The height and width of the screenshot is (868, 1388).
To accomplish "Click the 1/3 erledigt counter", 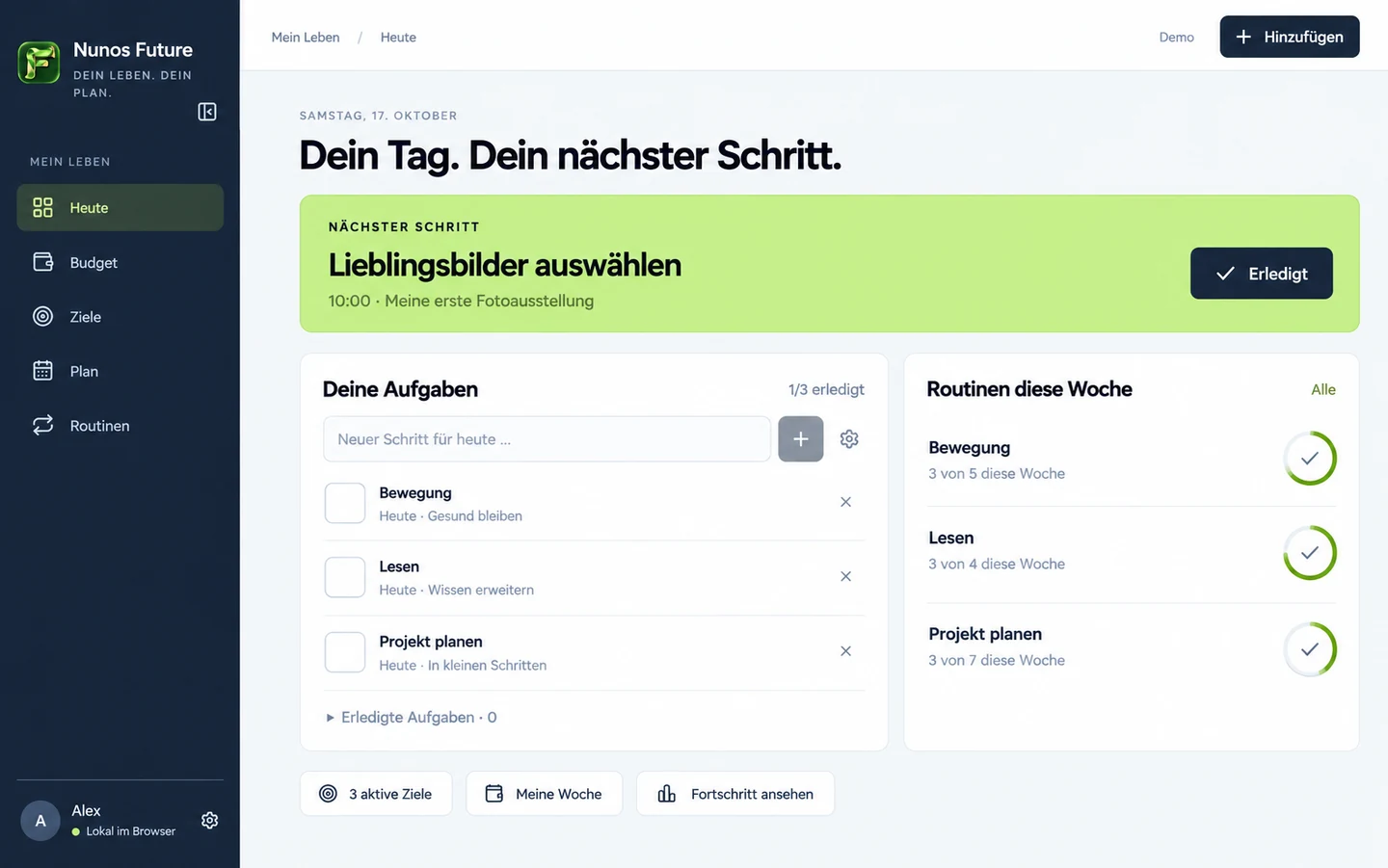I will click(826, 389).
